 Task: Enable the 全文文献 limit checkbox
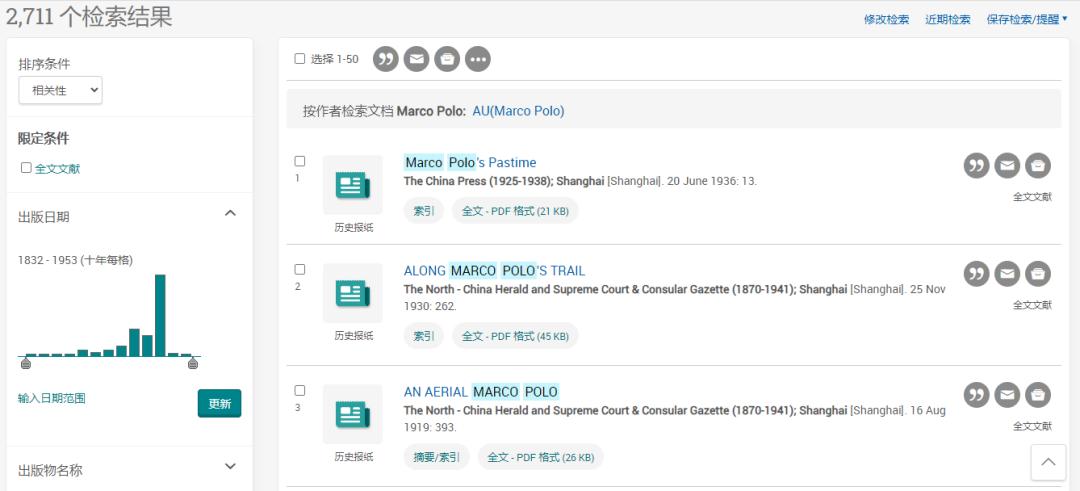pyautogui.click(x=26, y=167)
